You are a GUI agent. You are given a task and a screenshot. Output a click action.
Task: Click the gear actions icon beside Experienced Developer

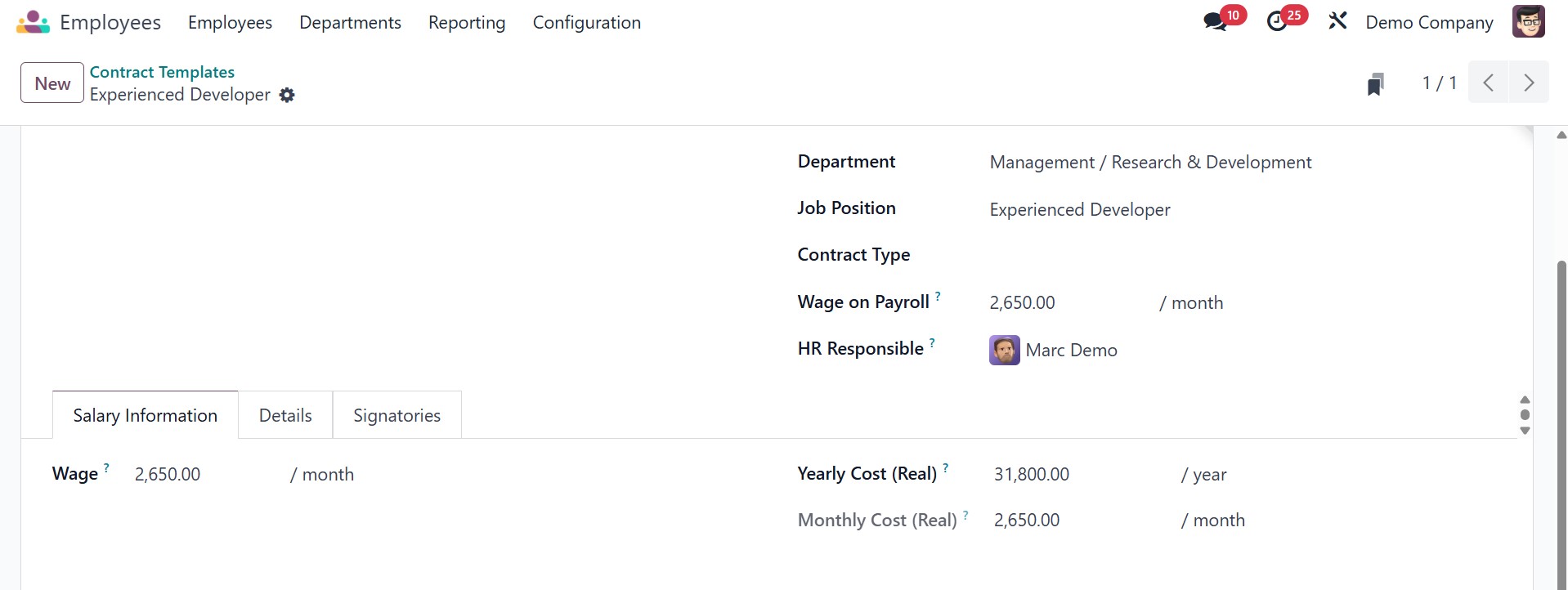(287, 95)
